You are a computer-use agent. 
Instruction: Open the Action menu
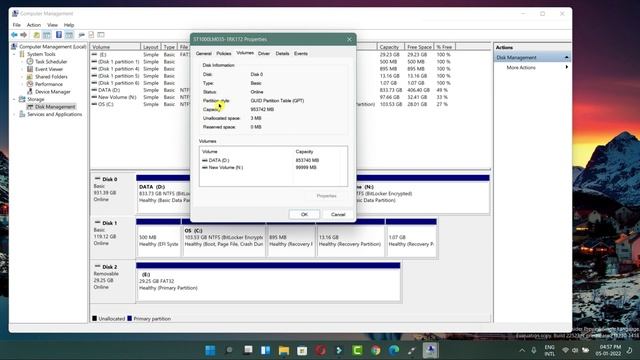(34, 25)
